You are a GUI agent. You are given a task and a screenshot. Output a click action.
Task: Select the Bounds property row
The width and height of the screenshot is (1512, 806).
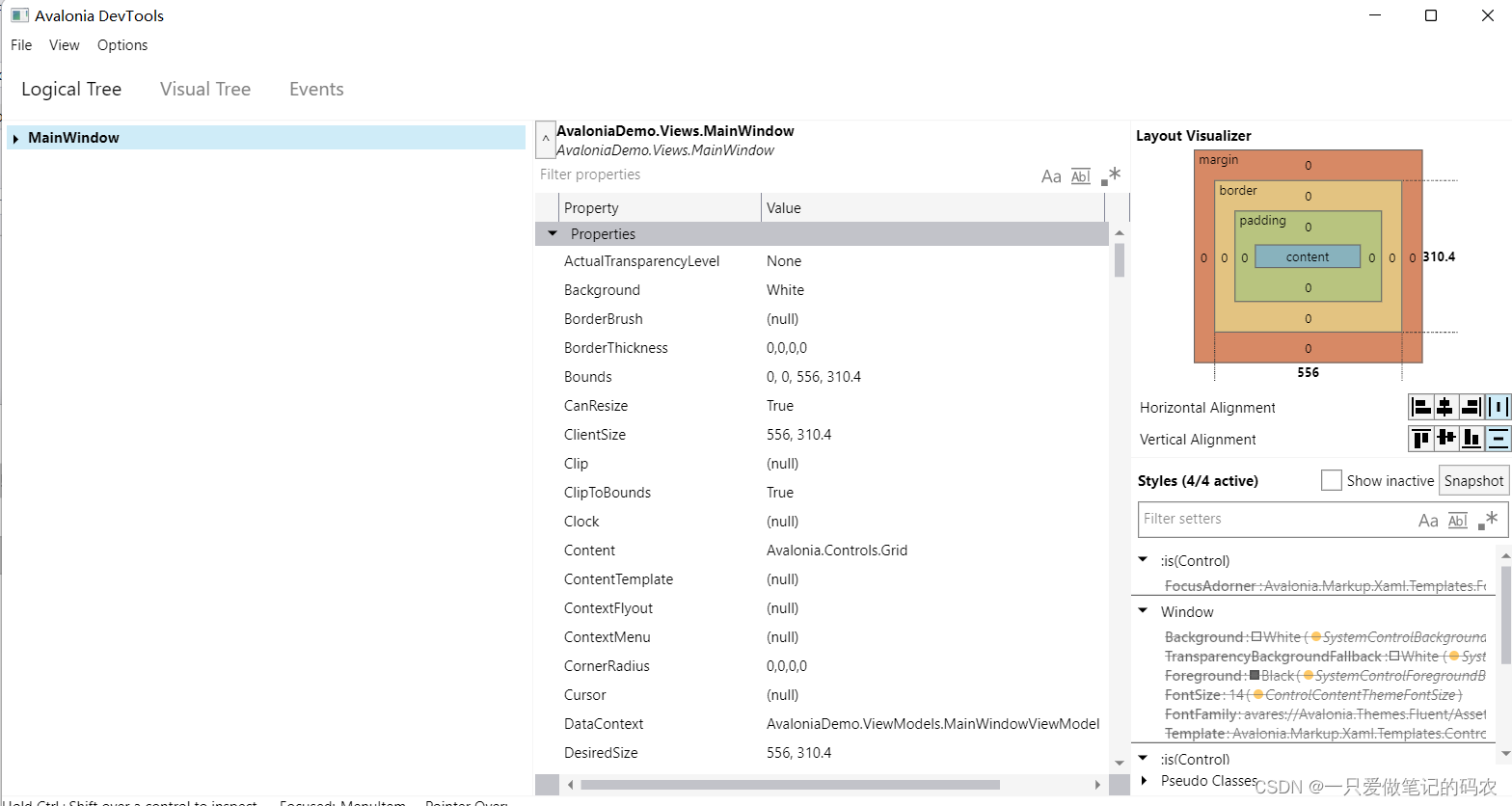(x=822, y=376)
